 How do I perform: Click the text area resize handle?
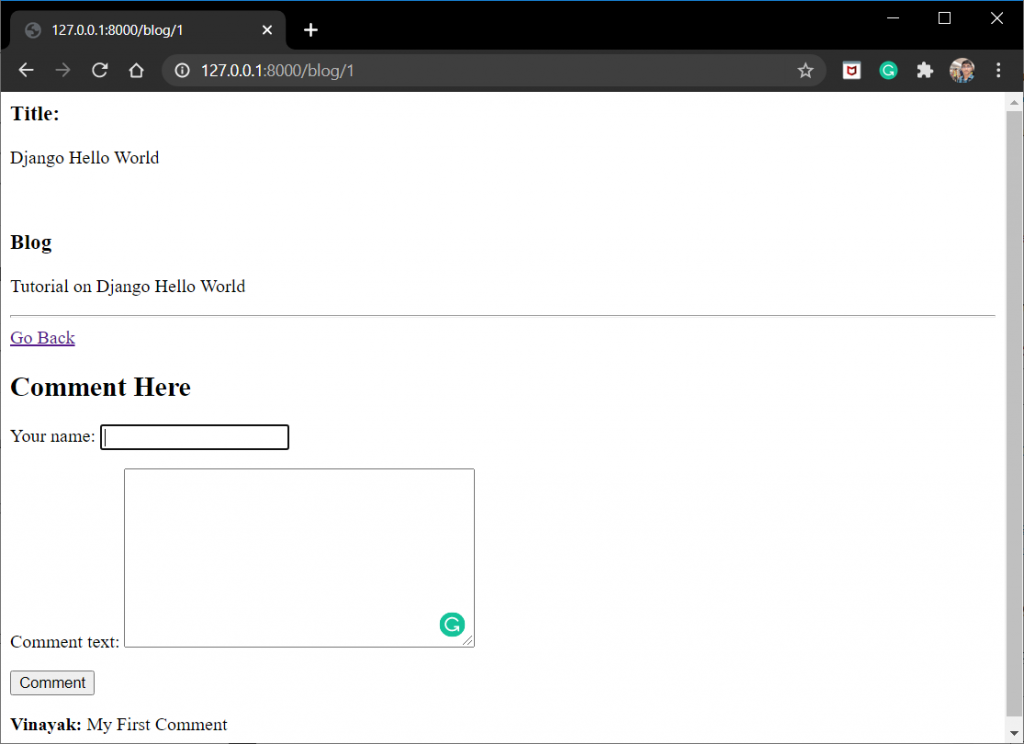[468, 641]
